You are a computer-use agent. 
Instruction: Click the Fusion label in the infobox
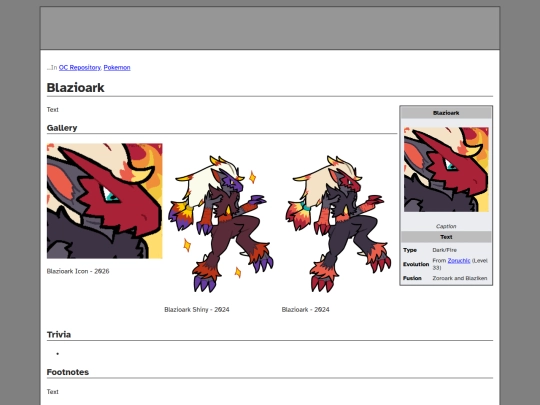(x=412, y=278)
